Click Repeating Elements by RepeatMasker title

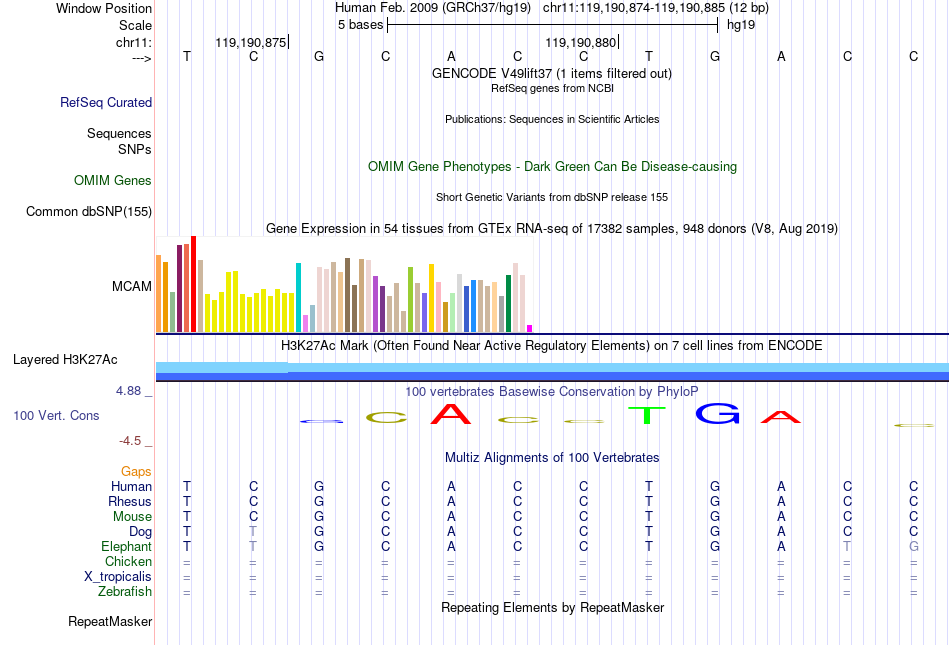click(553, 607)
